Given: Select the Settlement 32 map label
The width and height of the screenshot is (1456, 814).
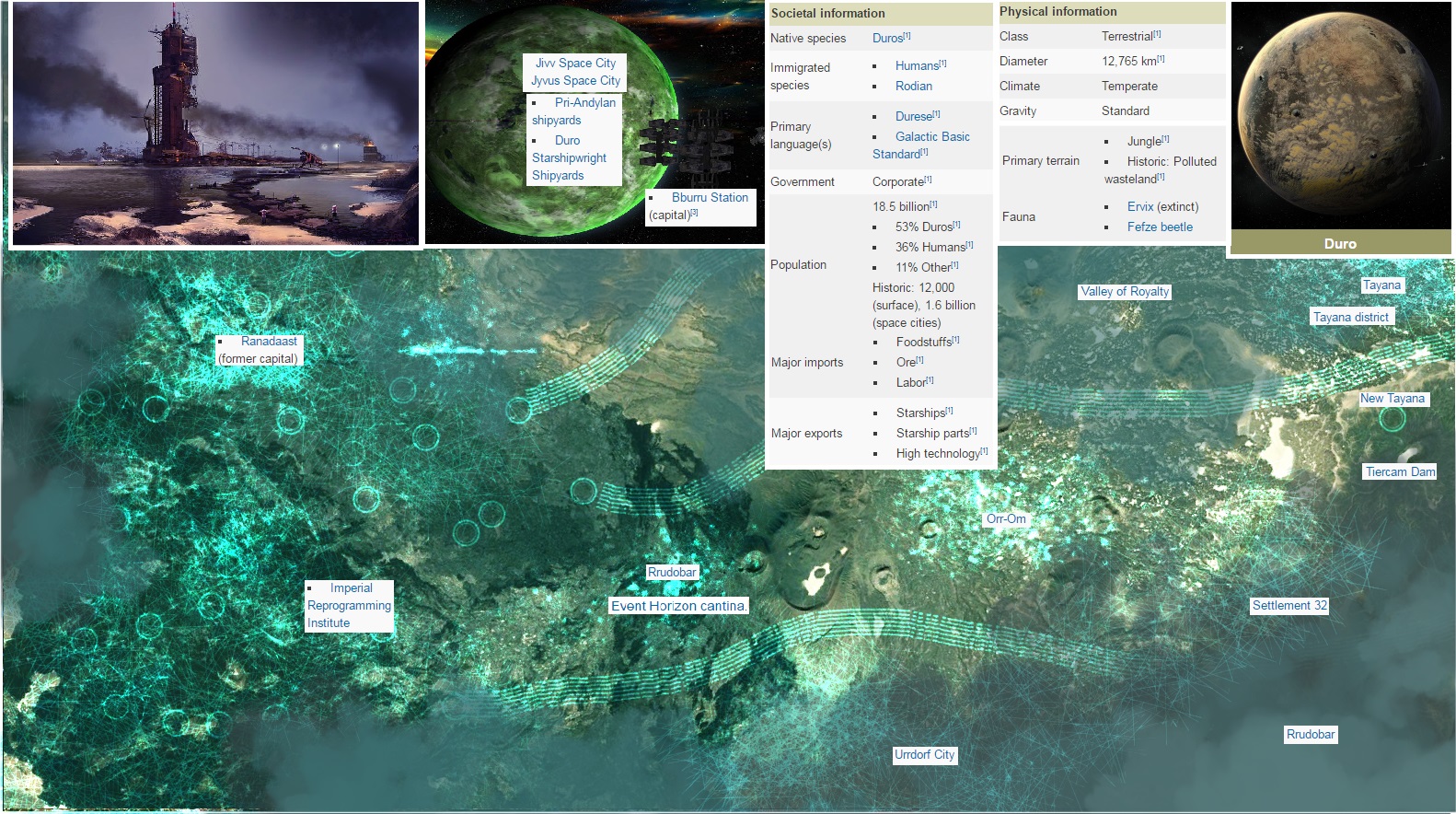Looking at the screenshot, I should pos(1288,606).
